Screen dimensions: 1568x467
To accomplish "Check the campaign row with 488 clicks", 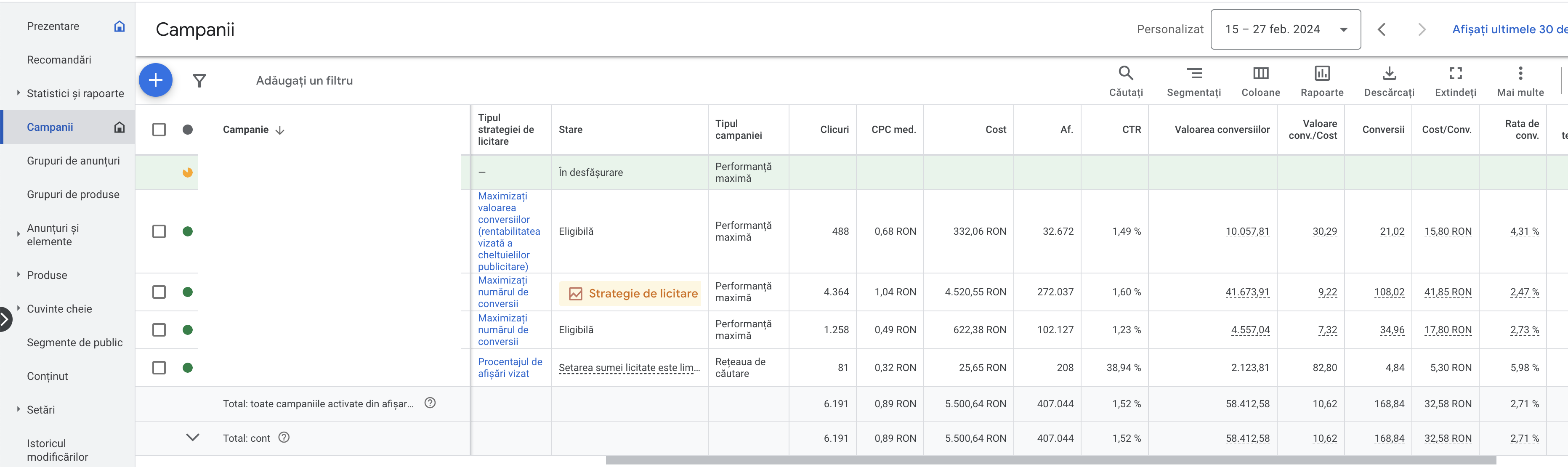I will (159, 231).
